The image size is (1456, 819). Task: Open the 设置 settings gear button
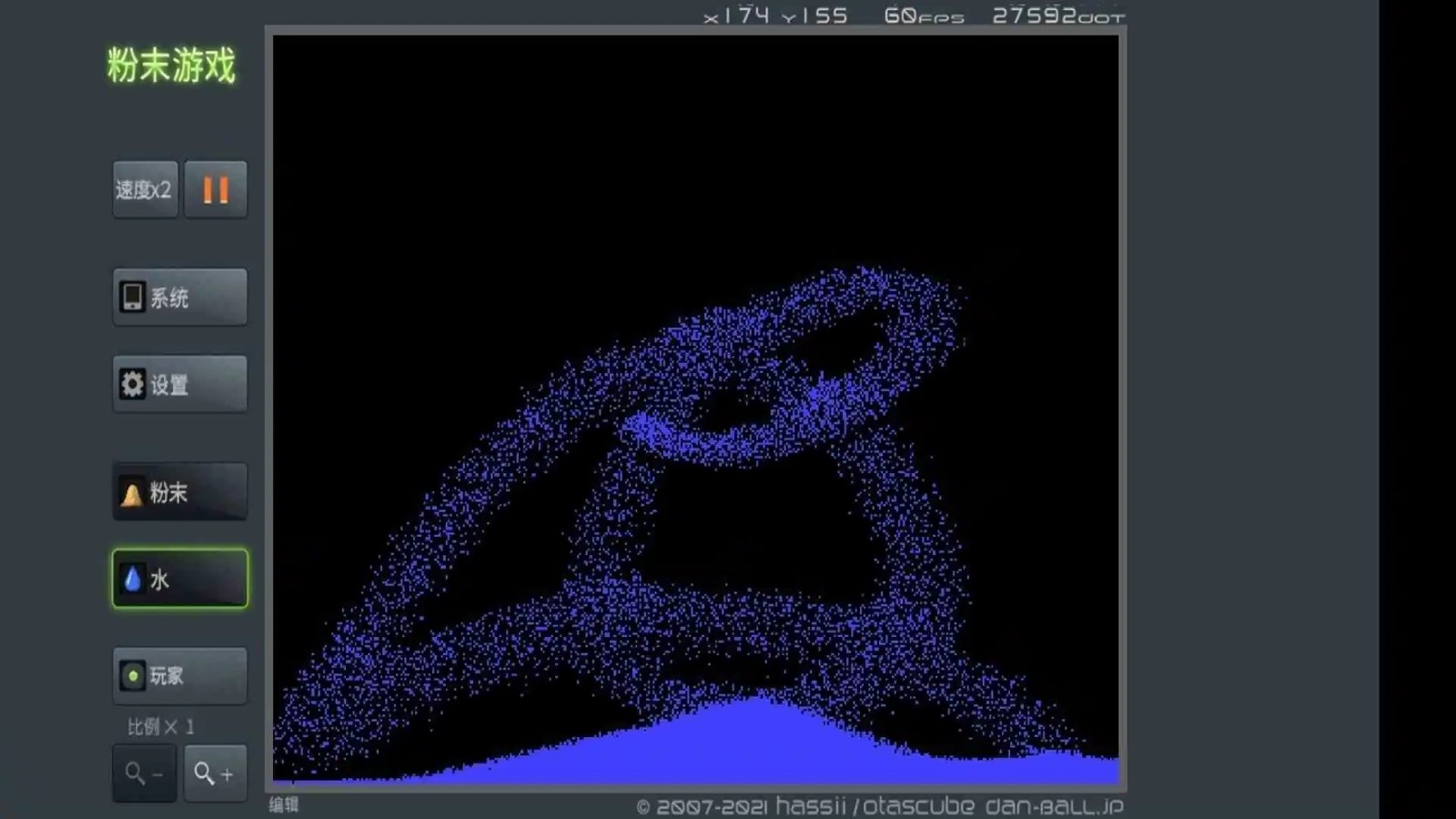179,384
